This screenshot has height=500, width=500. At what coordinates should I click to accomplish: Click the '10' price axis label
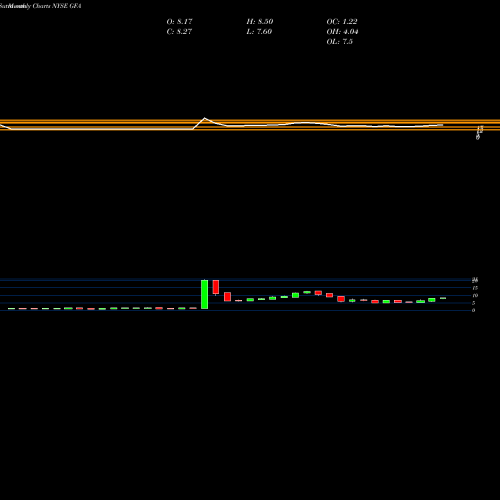(475, 295)
